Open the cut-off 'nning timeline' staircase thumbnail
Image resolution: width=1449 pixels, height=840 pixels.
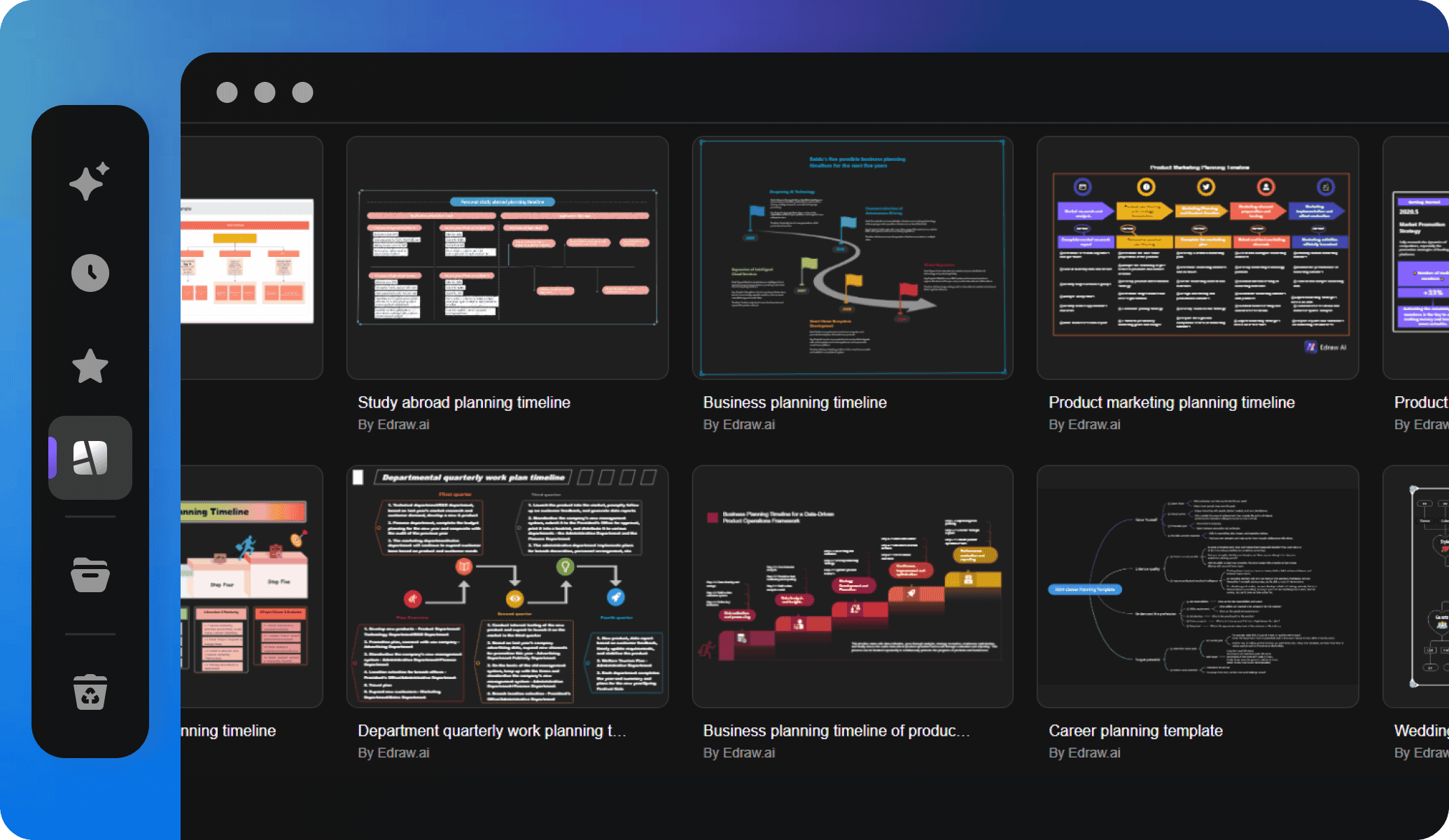point(251,587)
